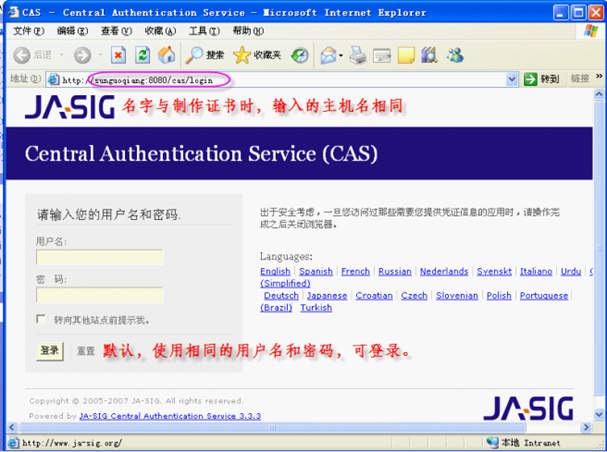The height and width of the screenshot is (452, 607).
Task: Click the Back navigation arrow icon
Action: point(22,55)
